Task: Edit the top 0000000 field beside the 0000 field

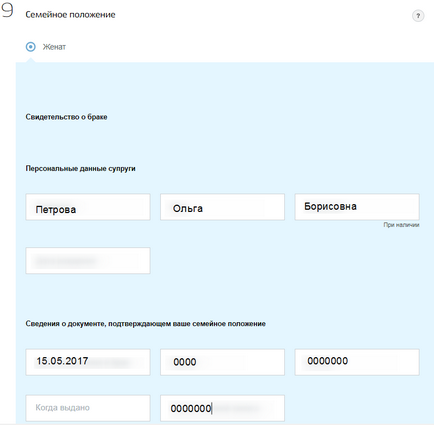Action: [x=357, y=362]
